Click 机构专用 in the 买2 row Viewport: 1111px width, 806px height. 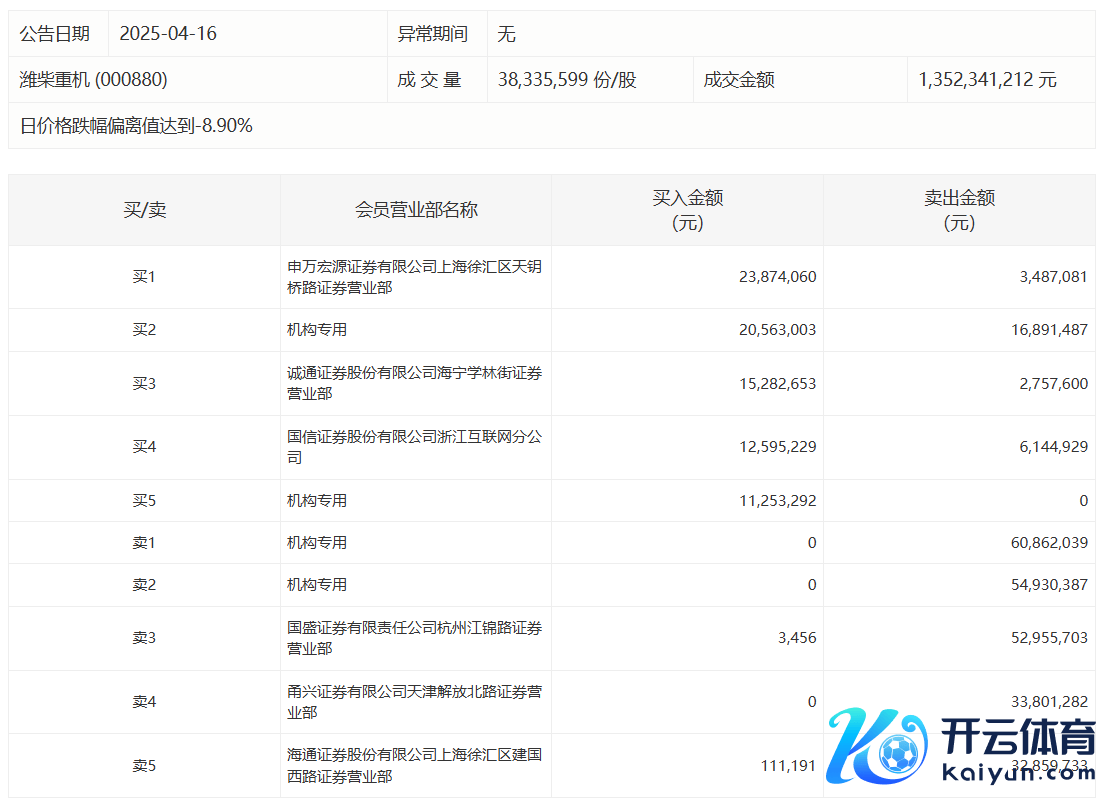click(x=317, y=329)
